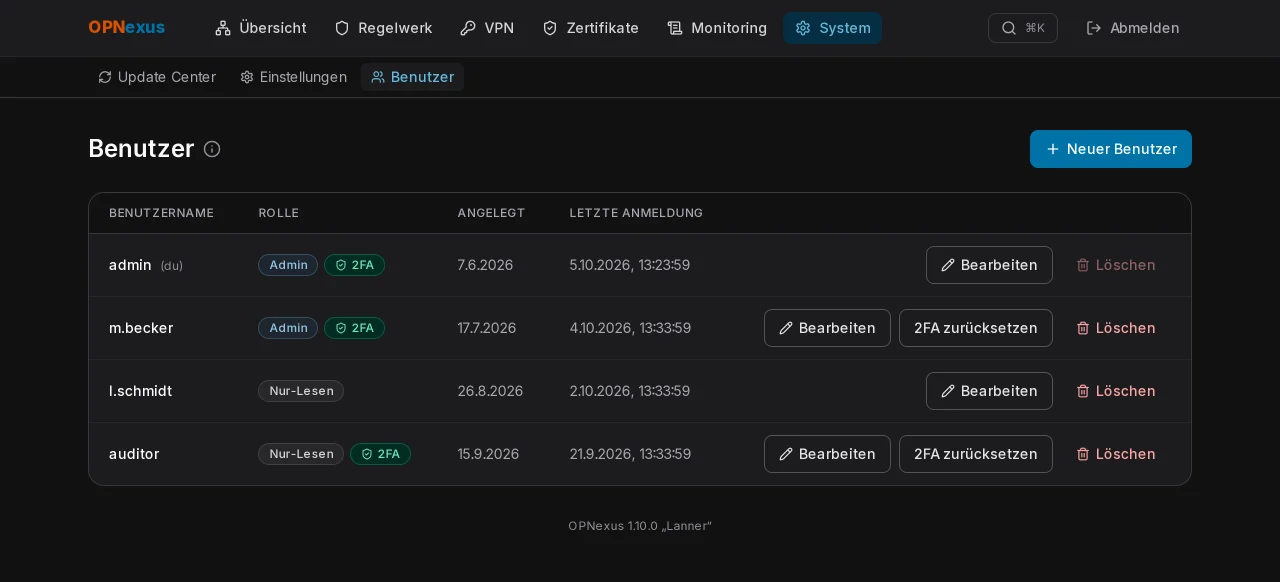Click the Admin role badge for m.becker
This screenshot has width=1280, height=582.
tap(288, 328)
